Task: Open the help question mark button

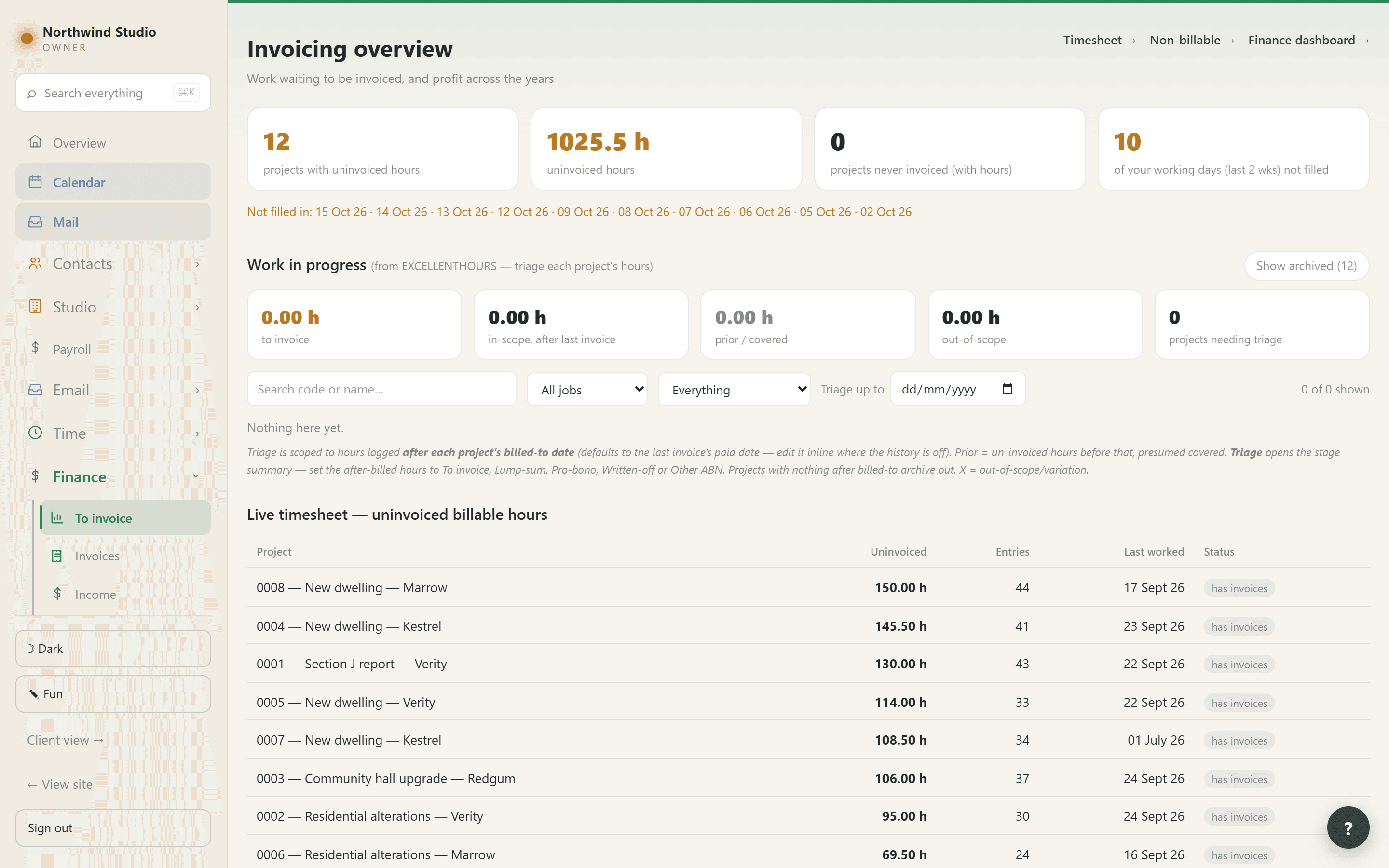Action: pos(1348,828)
